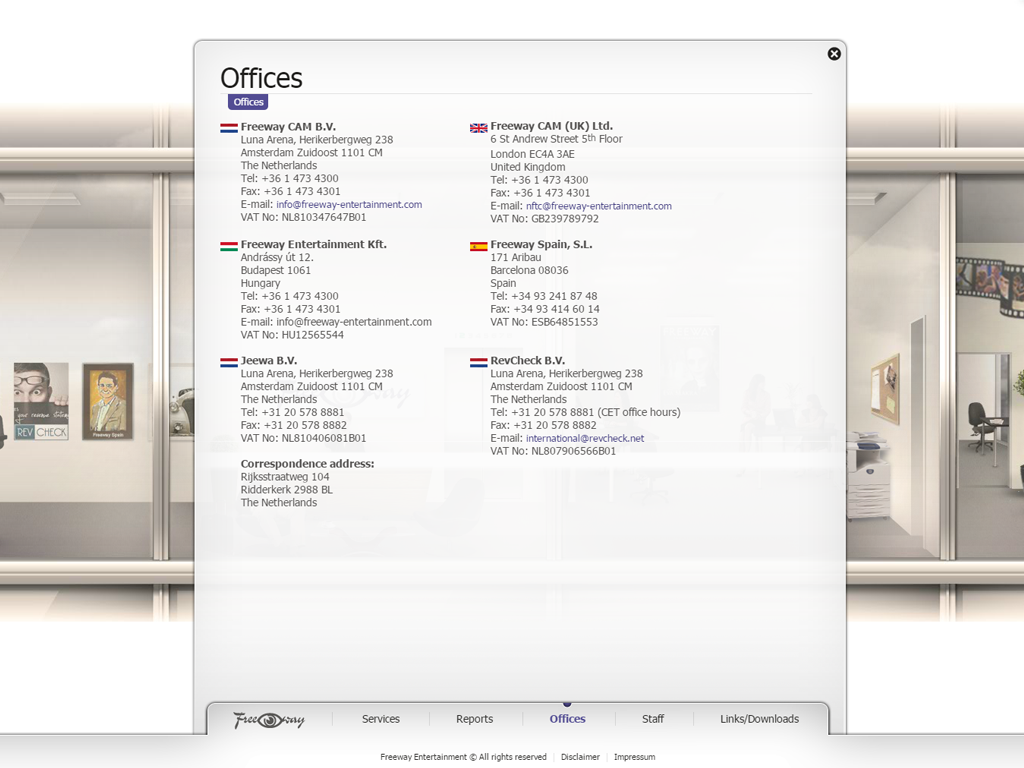This screenshot has width=1024, height=768.
Task: Email international@revcheck.net link
Action: click(x=585, y=438)
